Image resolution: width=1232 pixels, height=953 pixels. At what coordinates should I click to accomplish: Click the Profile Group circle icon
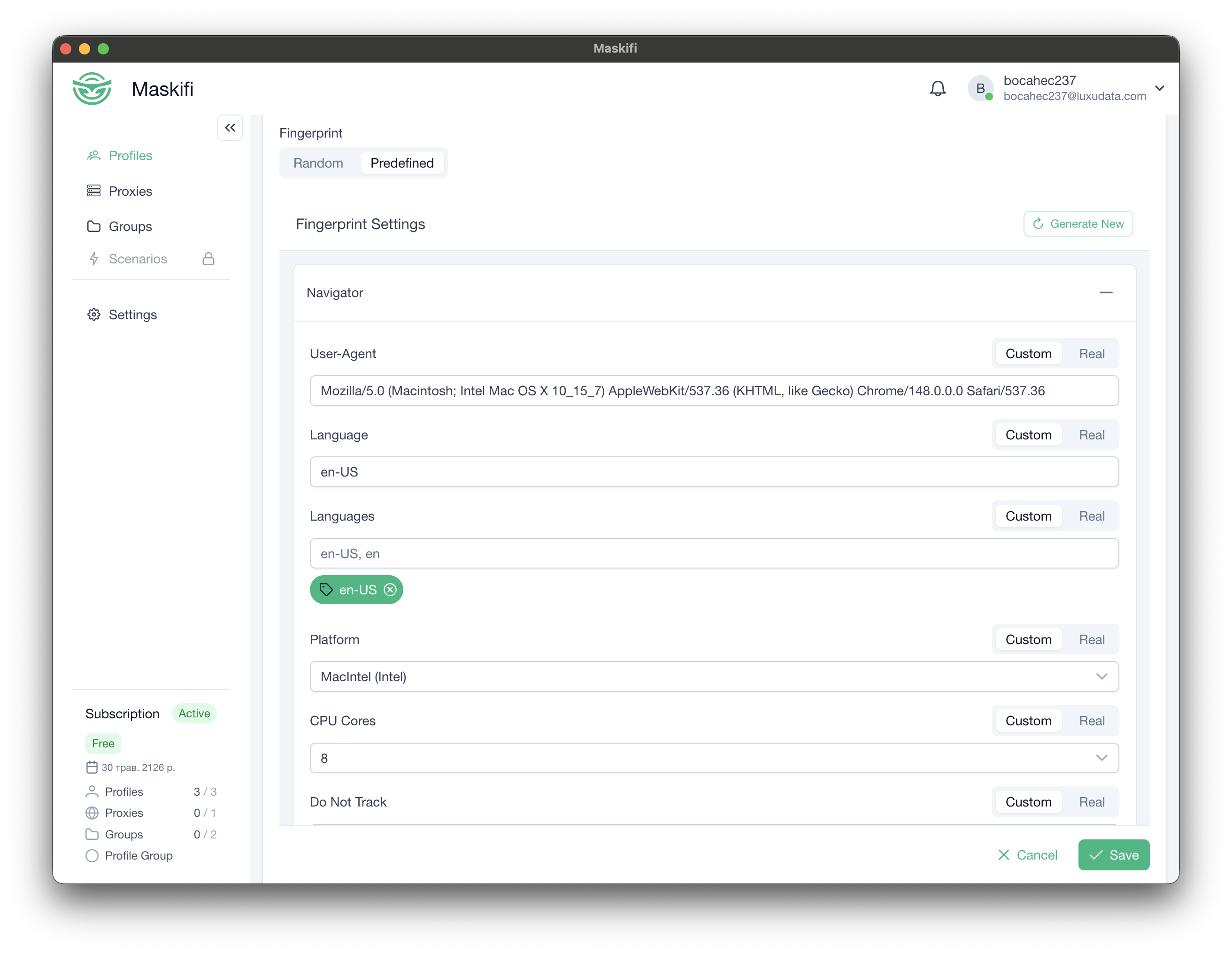pos(92,855)
